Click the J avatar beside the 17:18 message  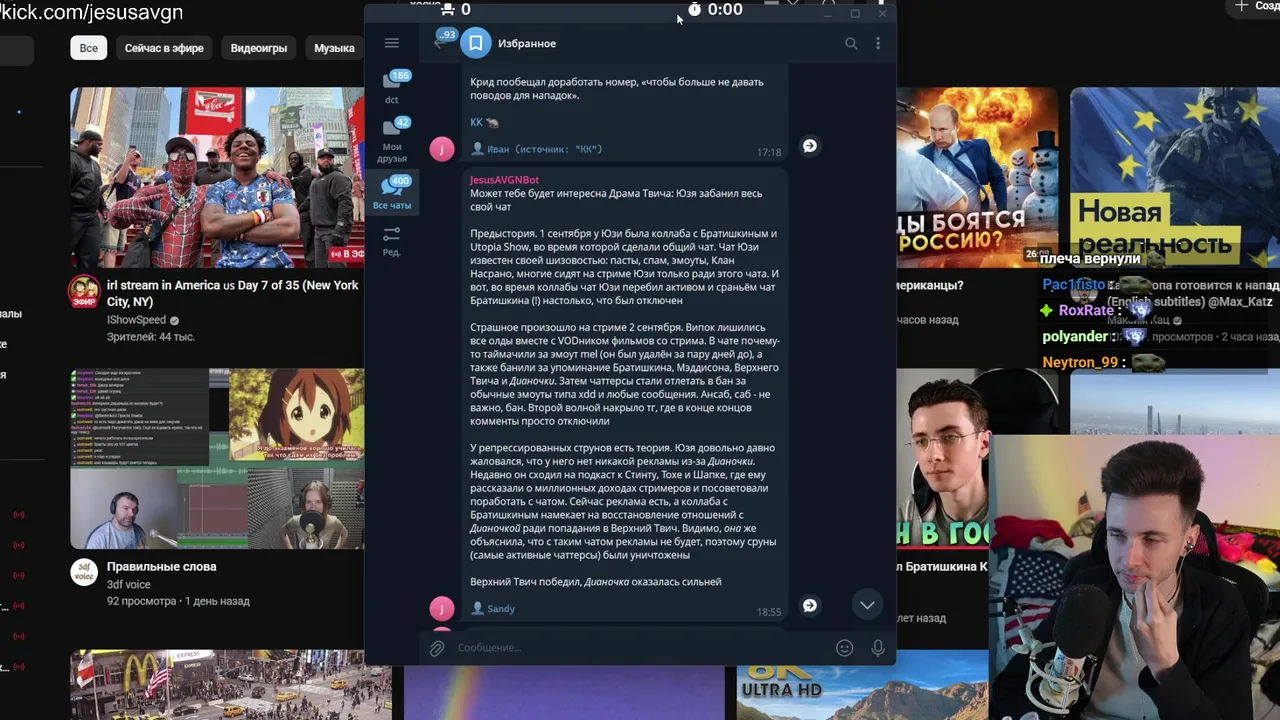pyautogui.click(x=442, y=149)
